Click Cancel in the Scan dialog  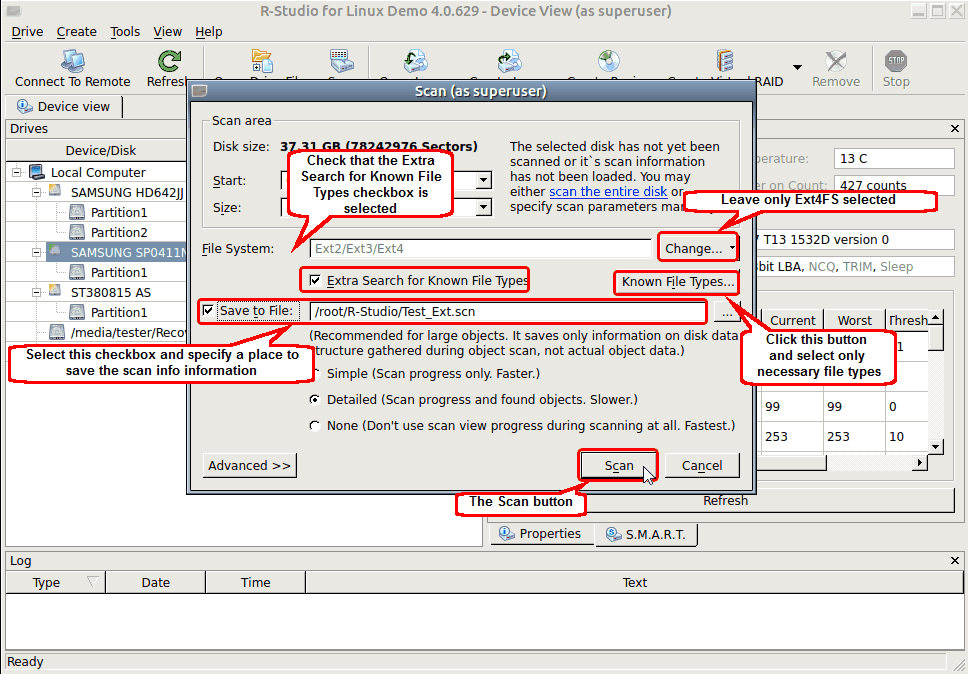point(702,465)
